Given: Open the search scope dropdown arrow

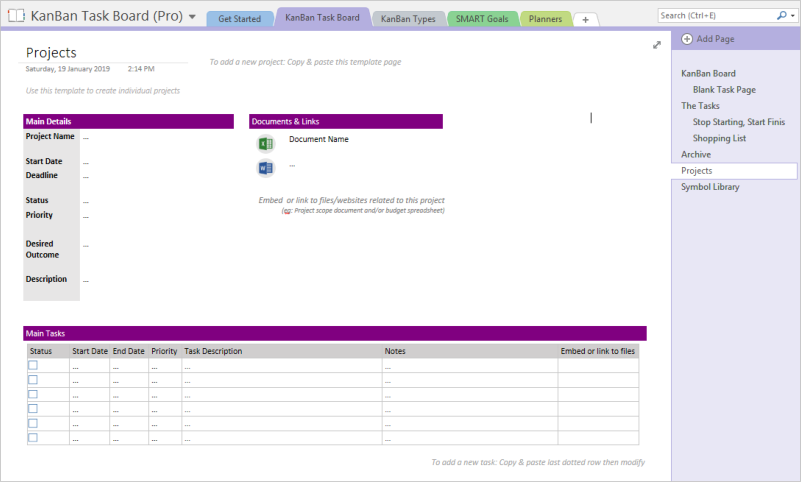Looking at the screenshot, I should (x=791, y=16).
